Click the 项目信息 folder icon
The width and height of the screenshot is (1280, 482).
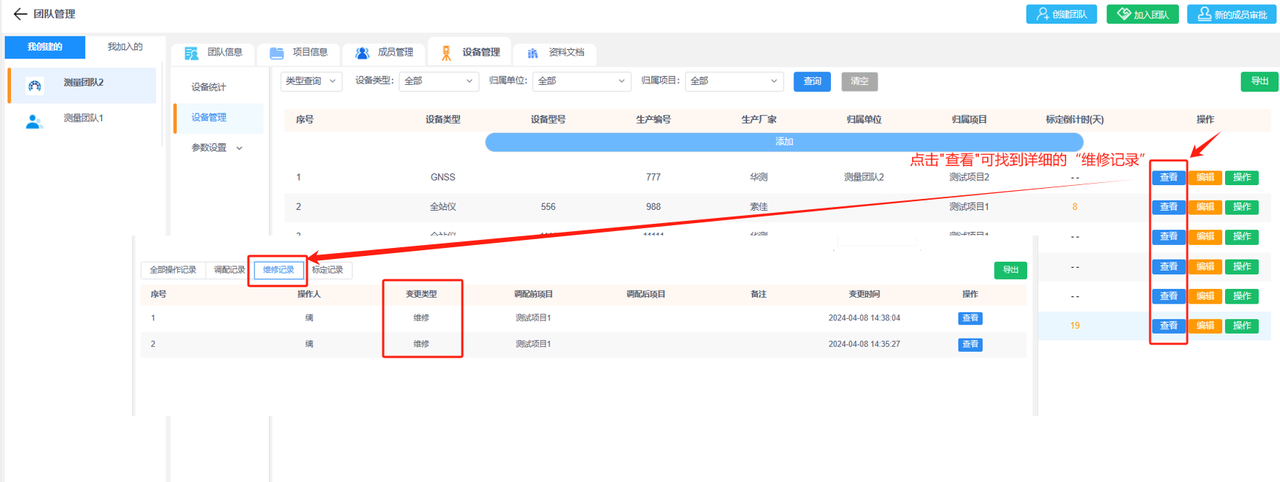(x=277, y=52)
